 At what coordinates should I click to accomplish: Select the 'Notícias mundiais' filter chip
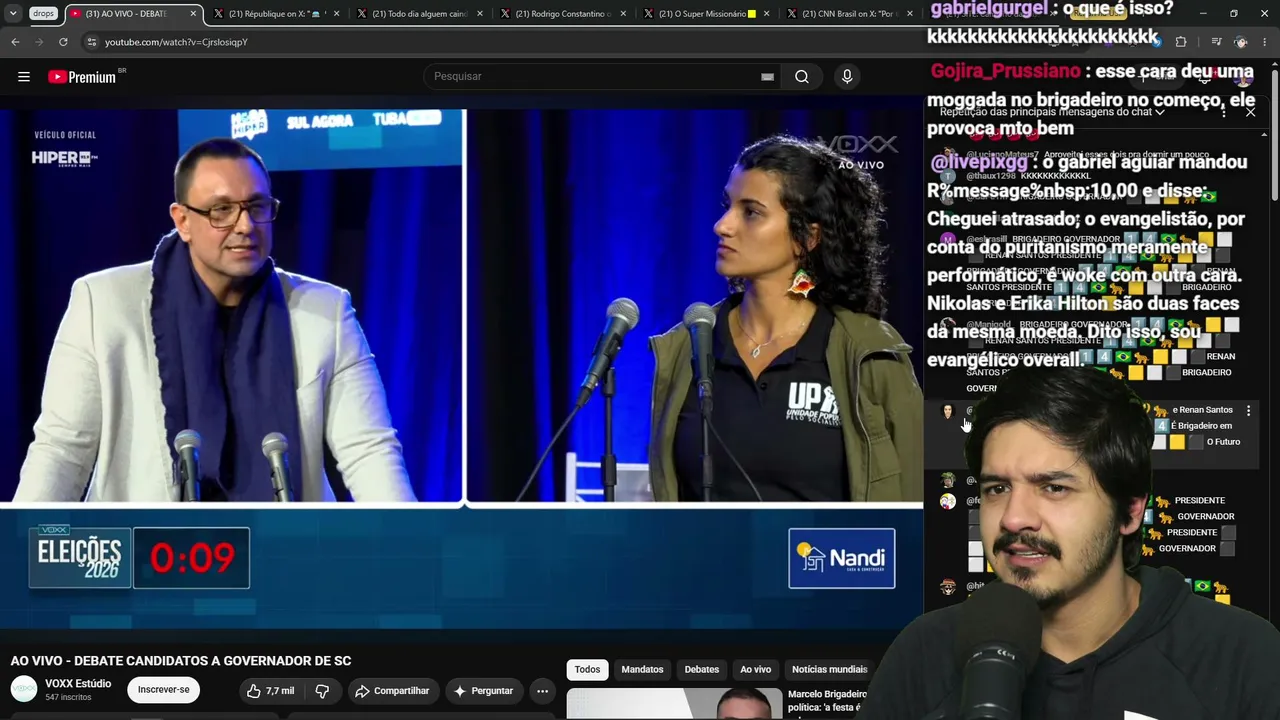[829, 670]
